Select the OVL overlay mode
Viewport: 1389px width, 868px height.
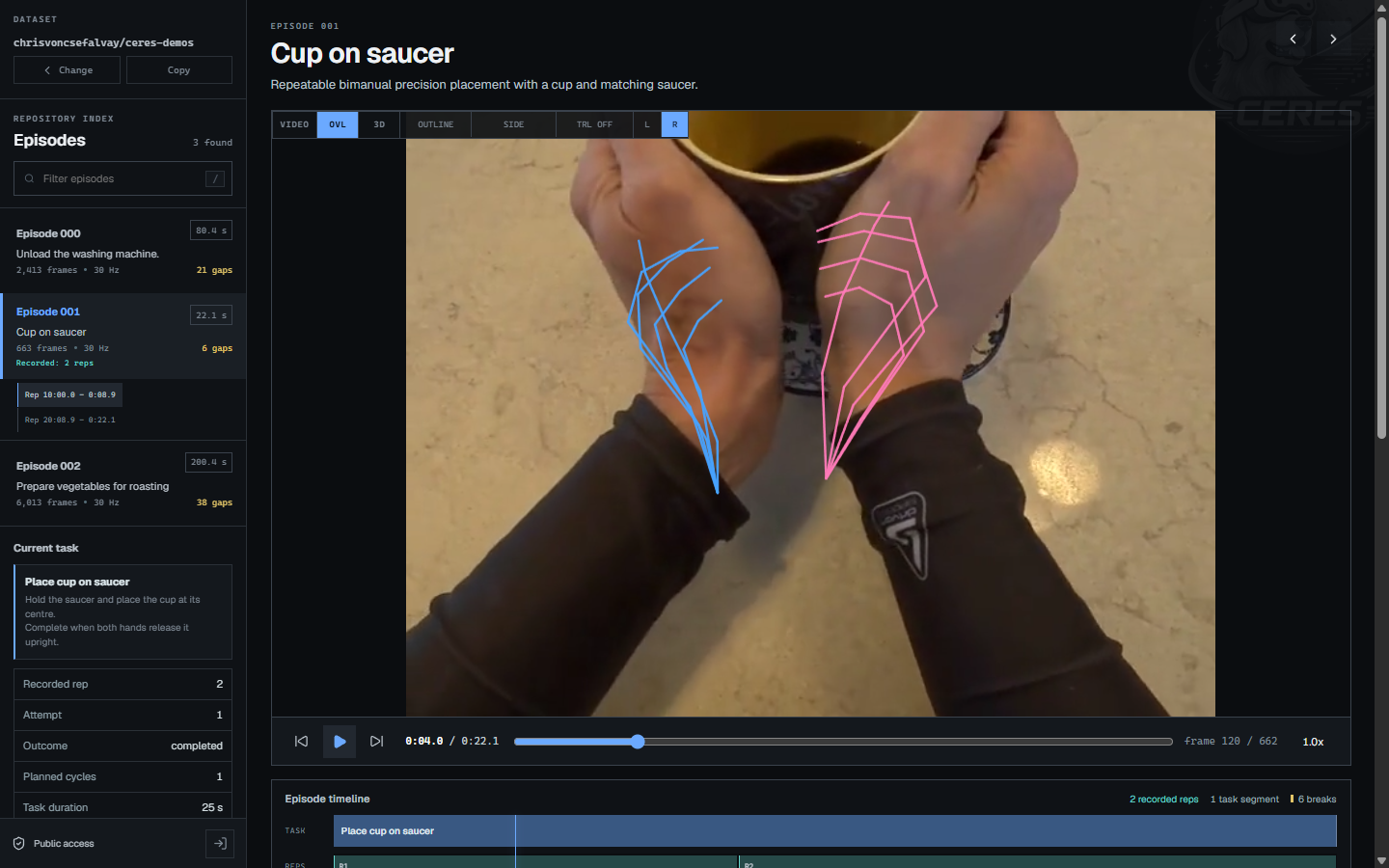pos(338,124)
